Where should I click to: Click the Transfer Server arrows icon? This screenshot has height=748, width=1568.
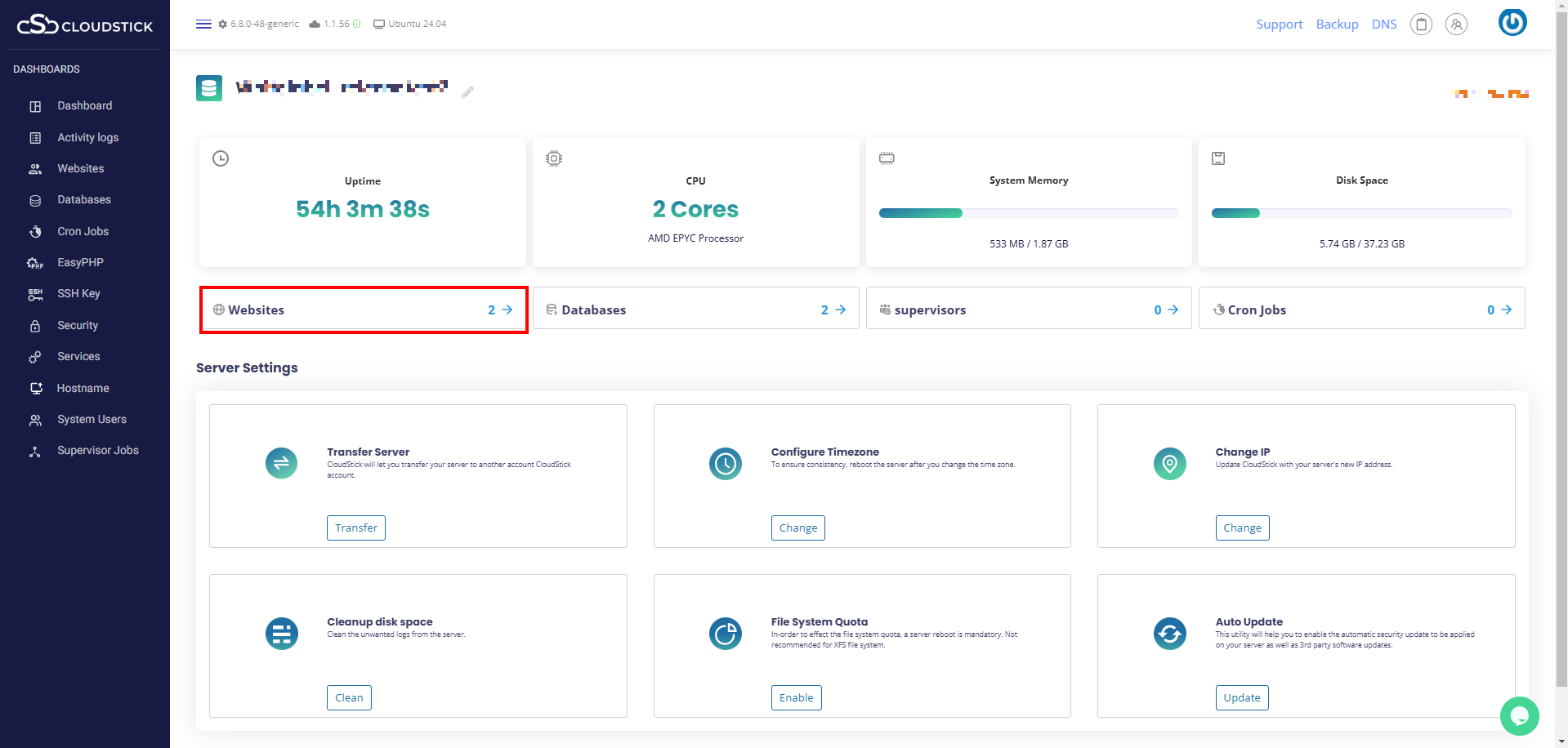point(281,464)
